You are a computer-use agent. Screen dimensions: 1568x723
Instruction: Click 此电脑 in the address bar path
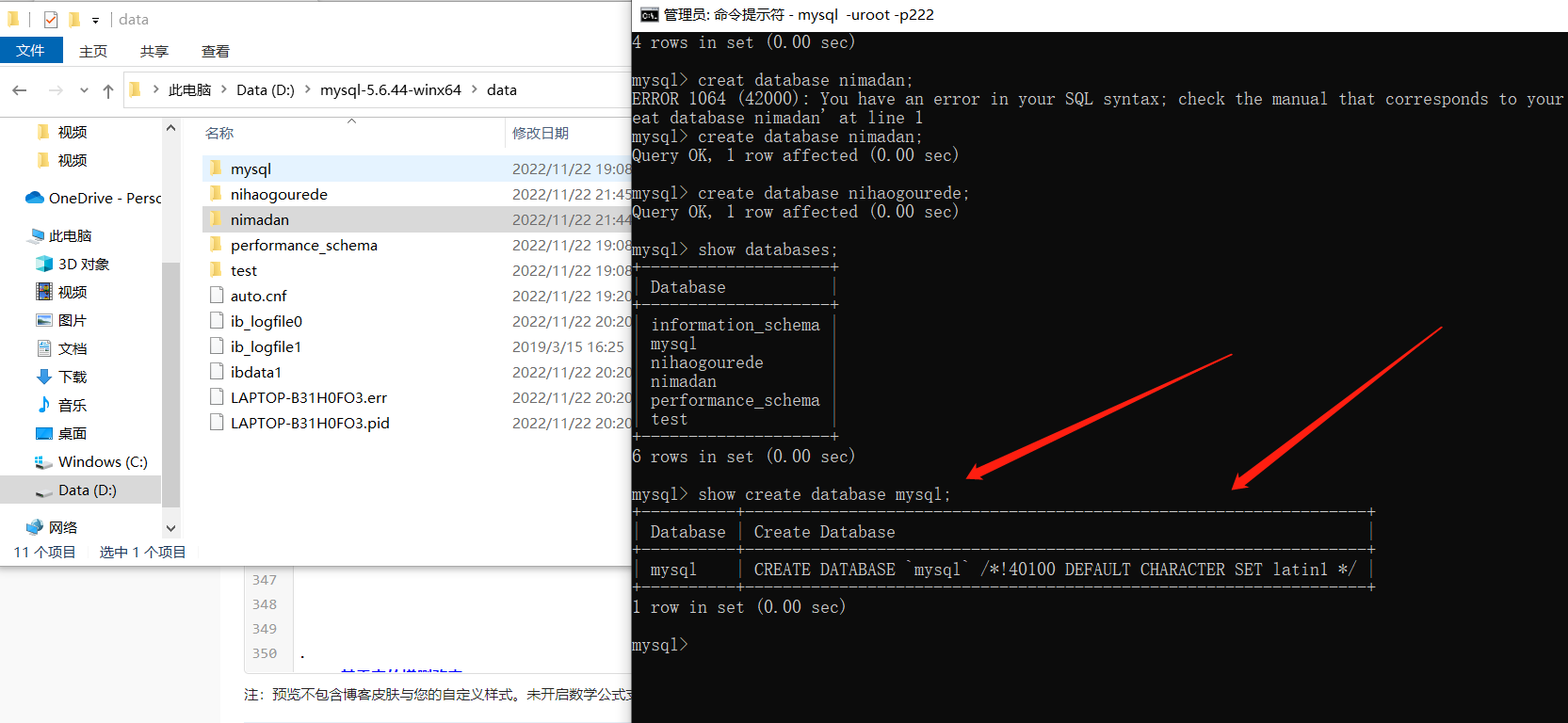pyautogui.click(x=189, y=90)
